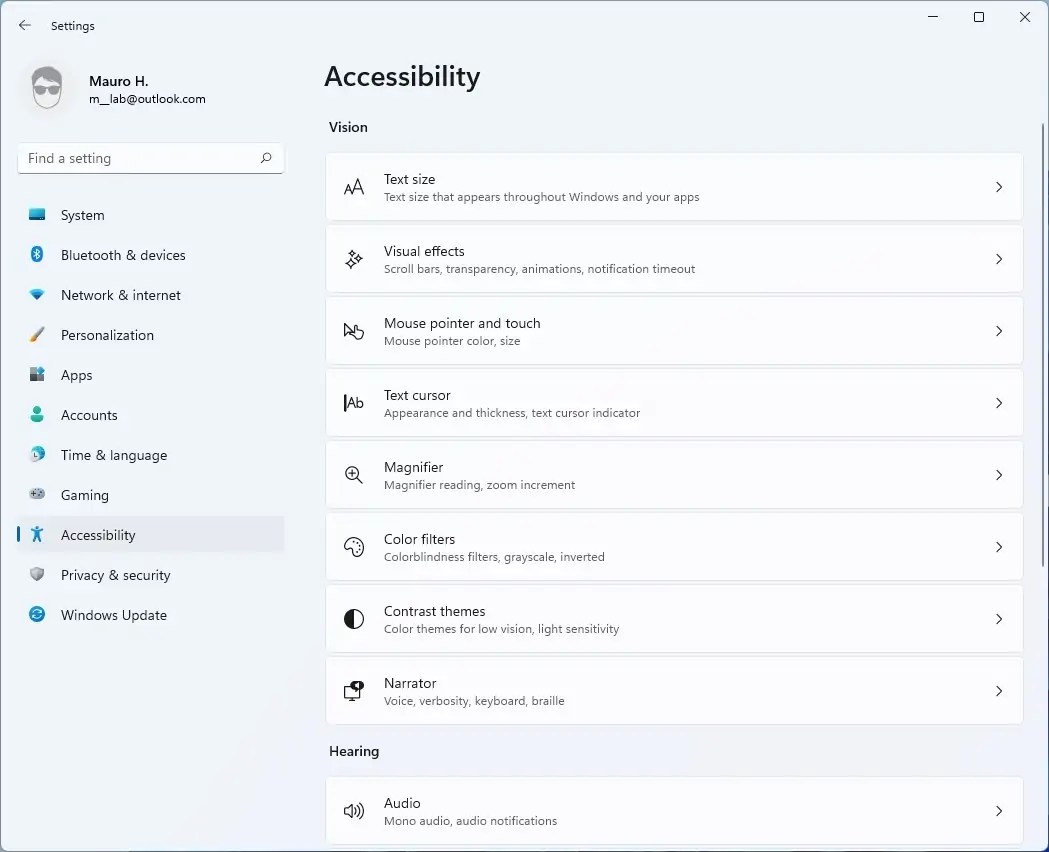This screenshot has height=852, width=1049.
Task: Open Mauro H. account profile
Action: coord(118,89)
